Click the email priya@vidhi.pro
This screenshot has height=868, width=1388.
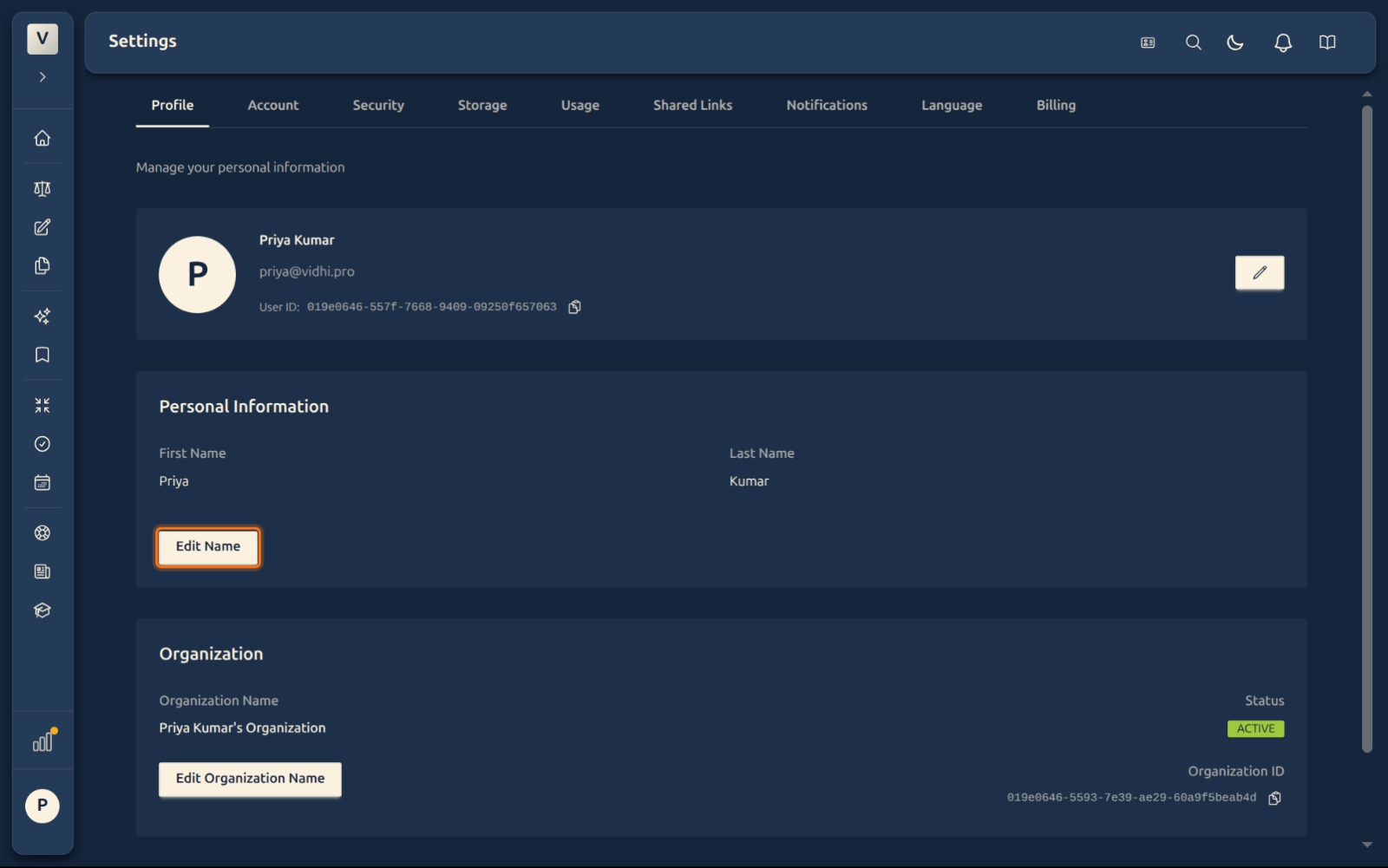(x=306, y=271)
